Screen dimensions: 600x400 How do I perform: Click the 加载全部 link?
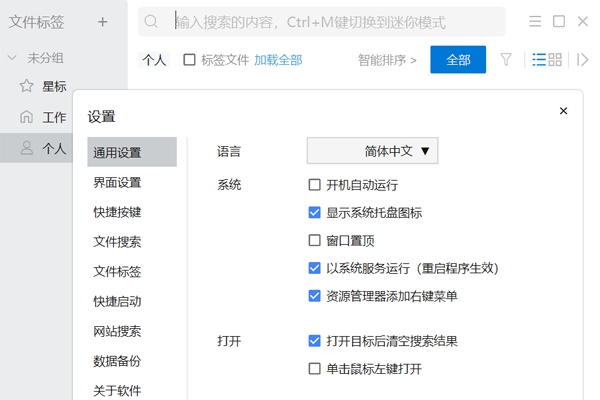(x=278, y=60)
